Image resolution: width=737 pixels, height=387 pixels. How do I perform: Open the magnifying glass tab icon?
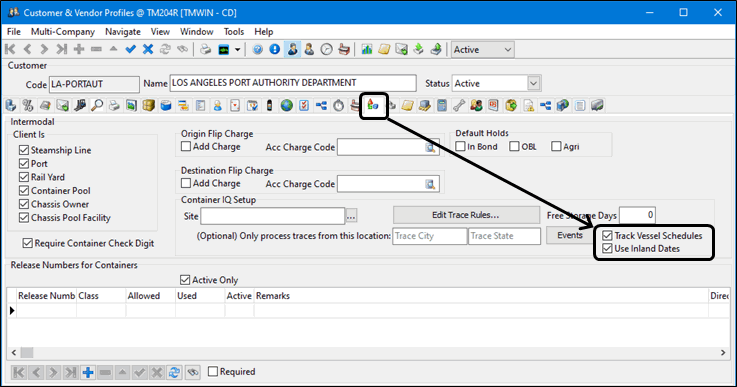(97, 105)
